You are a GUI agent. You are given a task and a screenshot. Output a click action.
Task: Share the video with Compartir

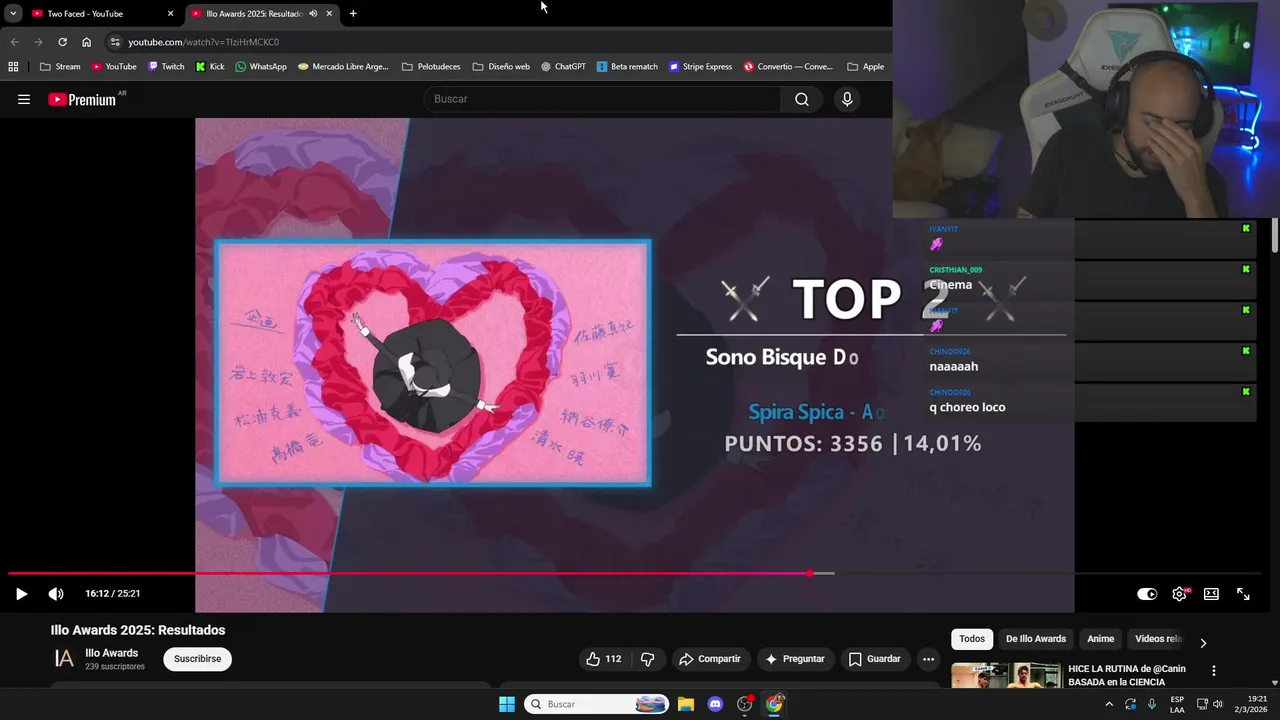point(710,659)
